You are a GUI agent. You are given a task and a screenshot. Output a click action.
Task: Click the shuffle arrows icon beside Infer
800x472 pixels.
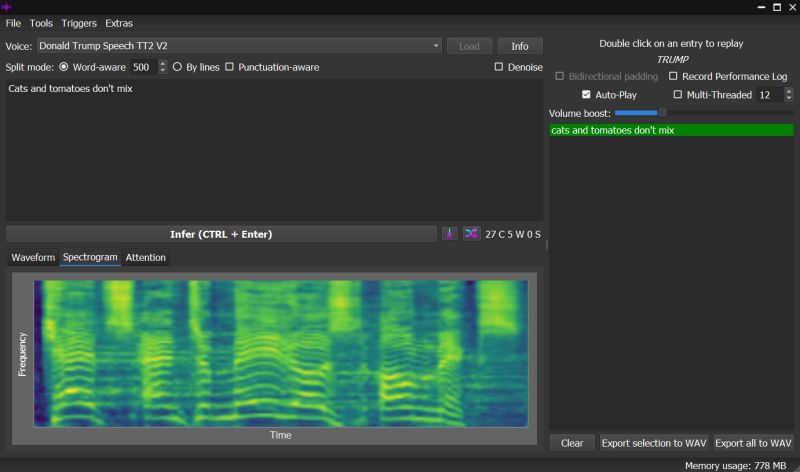point(471,234)
